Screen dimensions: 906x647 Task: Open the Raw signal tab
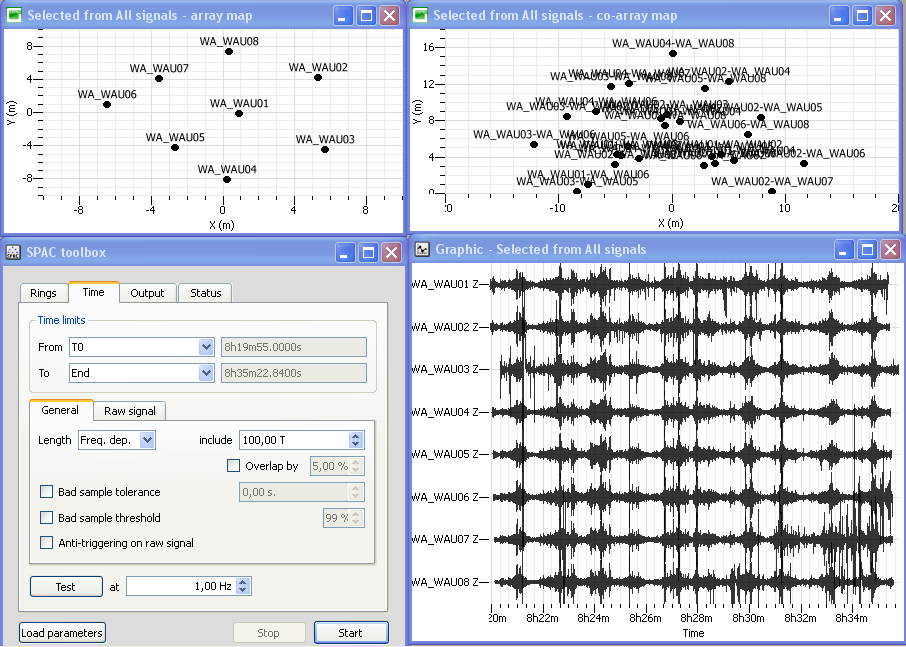coord(130,411)
